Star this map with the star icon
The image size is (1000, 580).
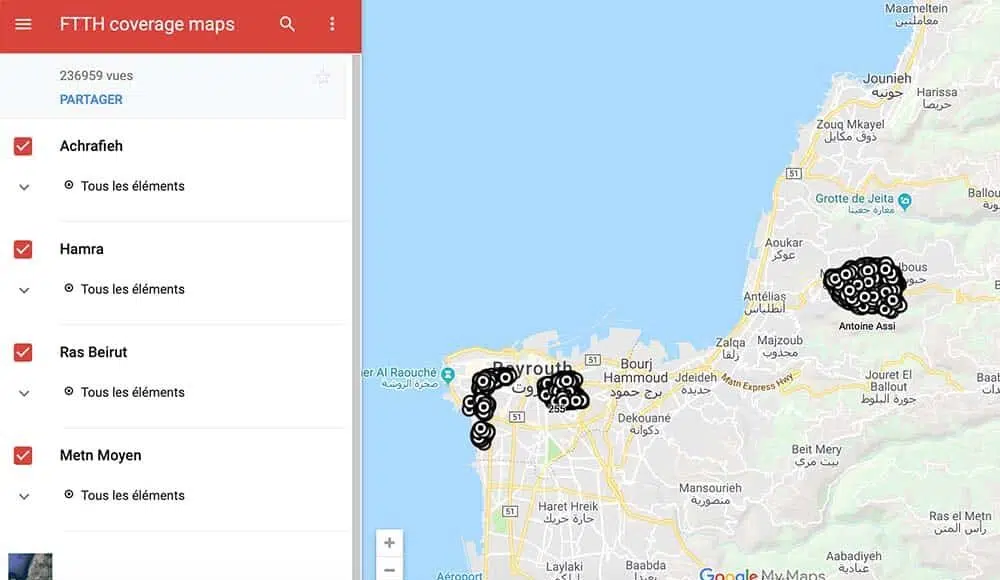click(x=323, y=77)
